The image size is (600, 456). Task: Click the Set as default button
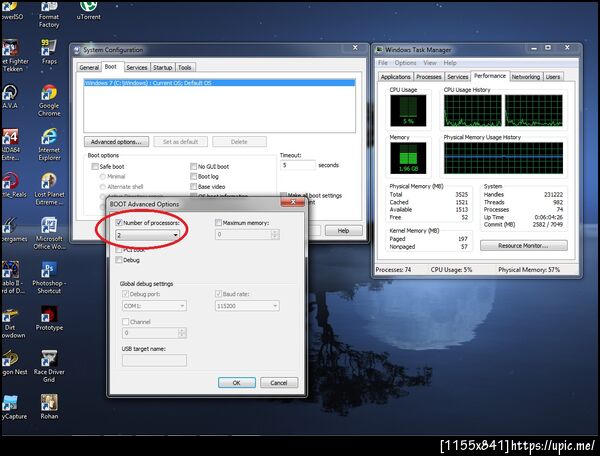pyautogui.click(x=180, y=142)
